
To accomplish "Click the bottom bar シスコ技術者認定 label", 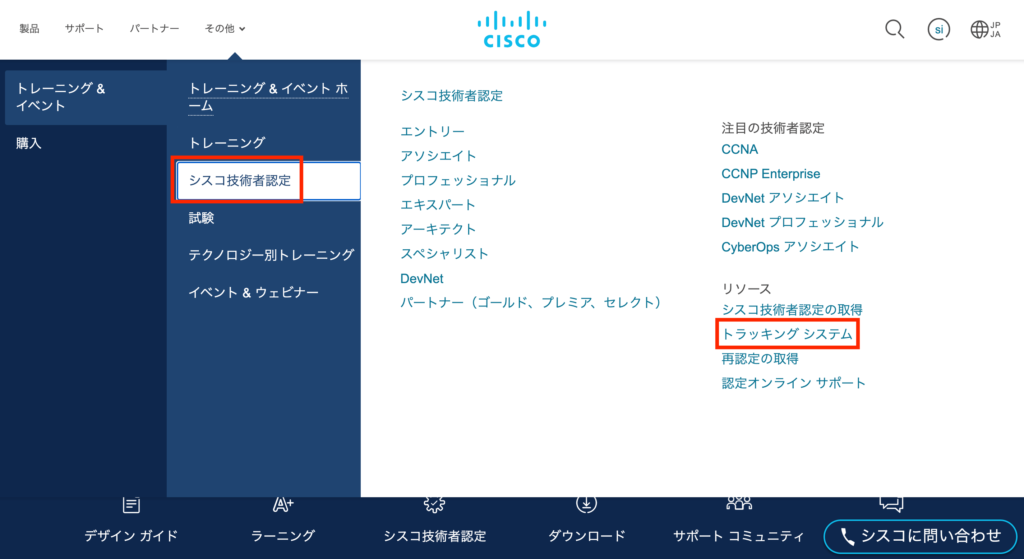I will click(x=434, y=536).
